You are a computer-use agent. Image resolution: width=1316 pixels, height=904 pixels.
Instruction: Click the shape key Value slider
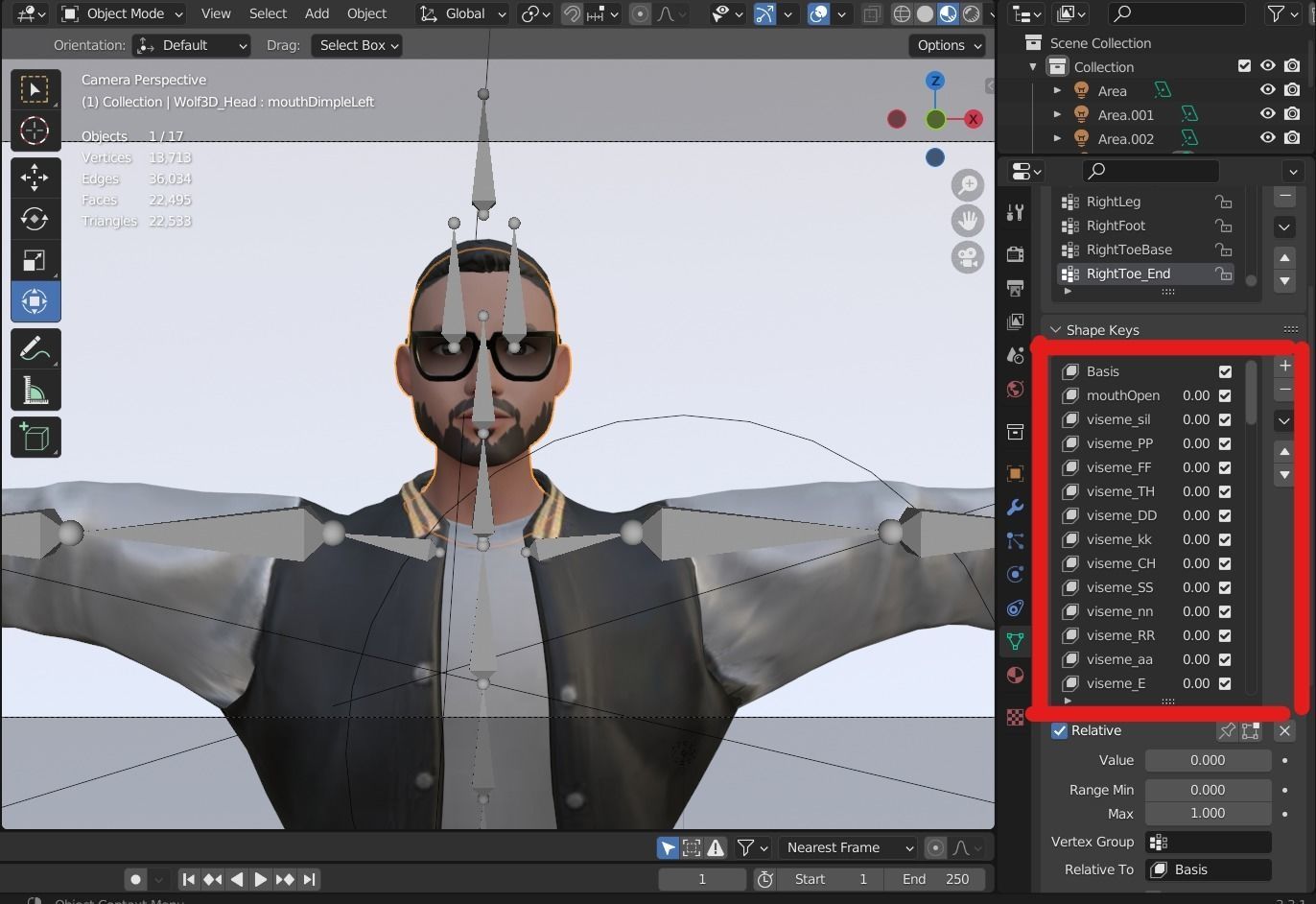1208,760
